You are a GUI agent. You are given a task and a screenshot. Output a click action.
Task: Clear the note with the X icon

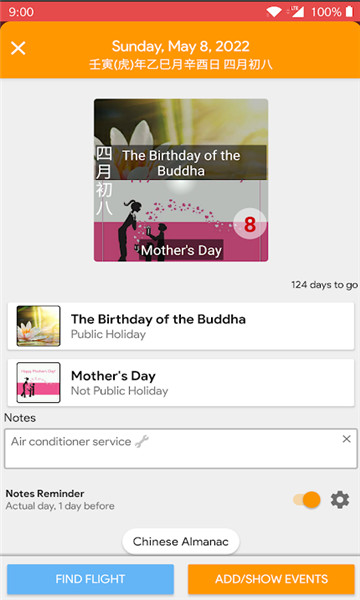(347, 439)
